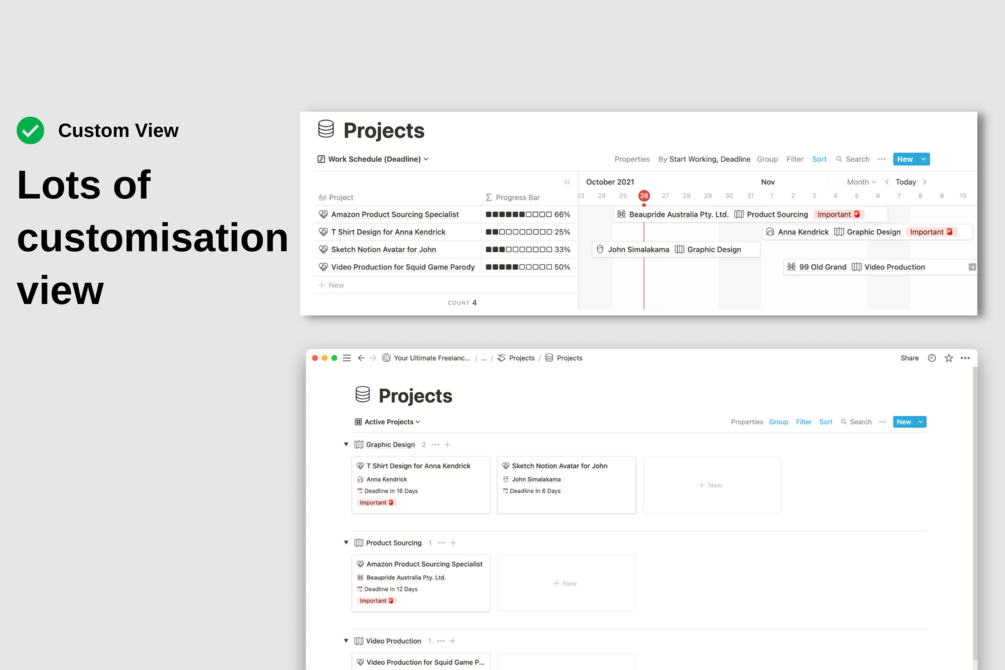
Task: Add new row in timeline table
Action: [331, 285]
